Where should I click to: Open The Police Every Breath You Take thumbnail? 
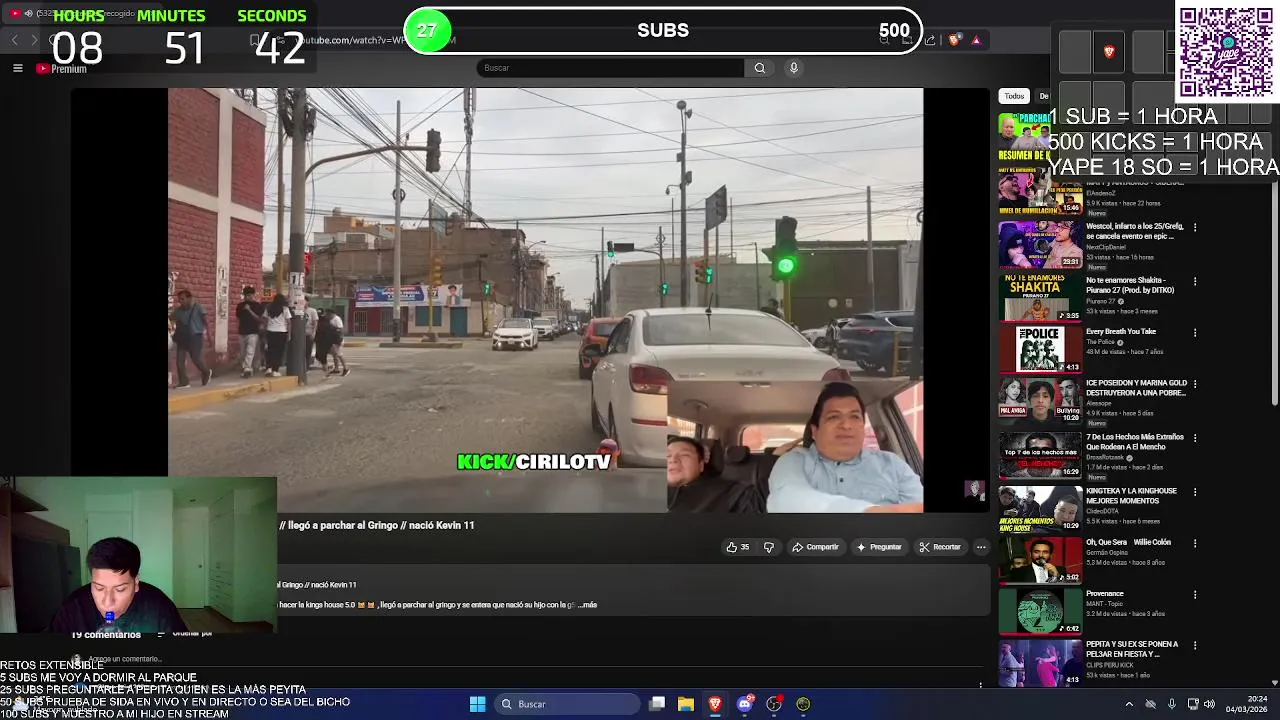coord(1040,349)
